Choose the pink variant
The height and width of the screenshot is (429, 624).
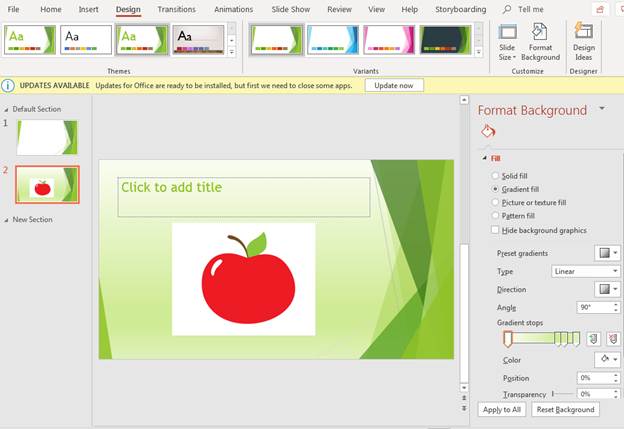pyautogui.click(x=389, y=40)
